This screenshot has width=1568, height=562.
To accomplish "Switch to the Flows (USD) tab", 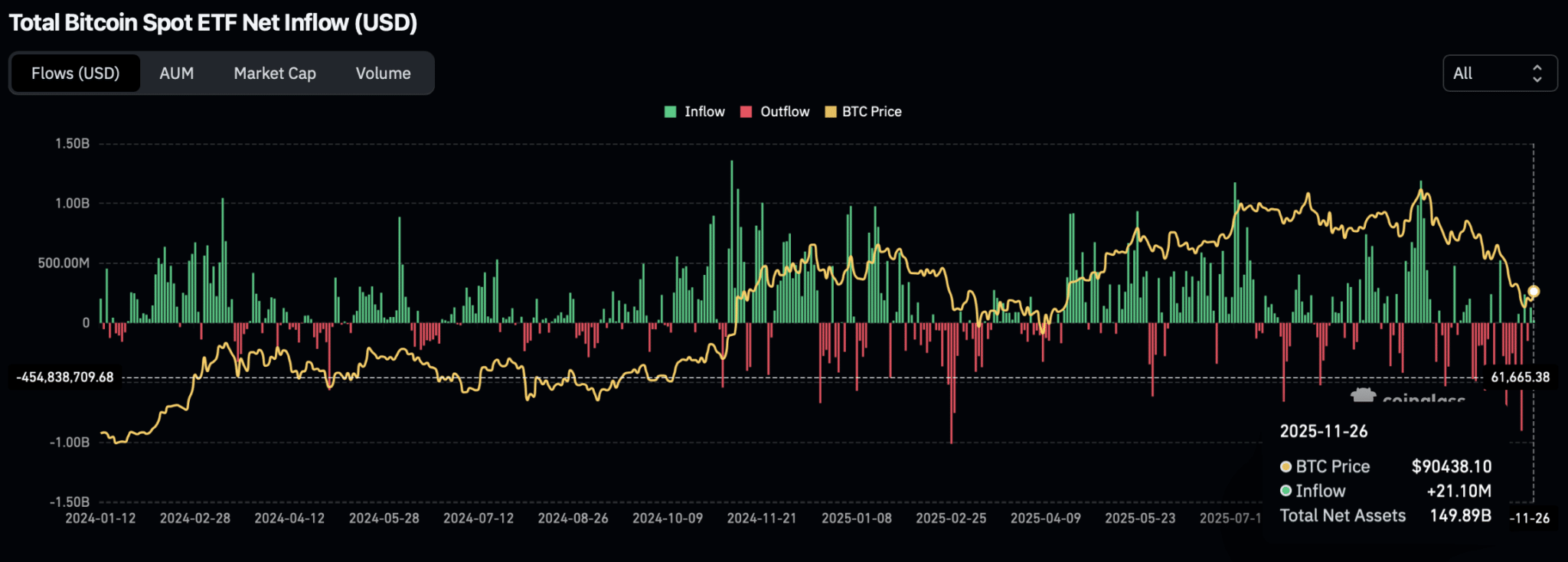I will (x=75, y=74).
